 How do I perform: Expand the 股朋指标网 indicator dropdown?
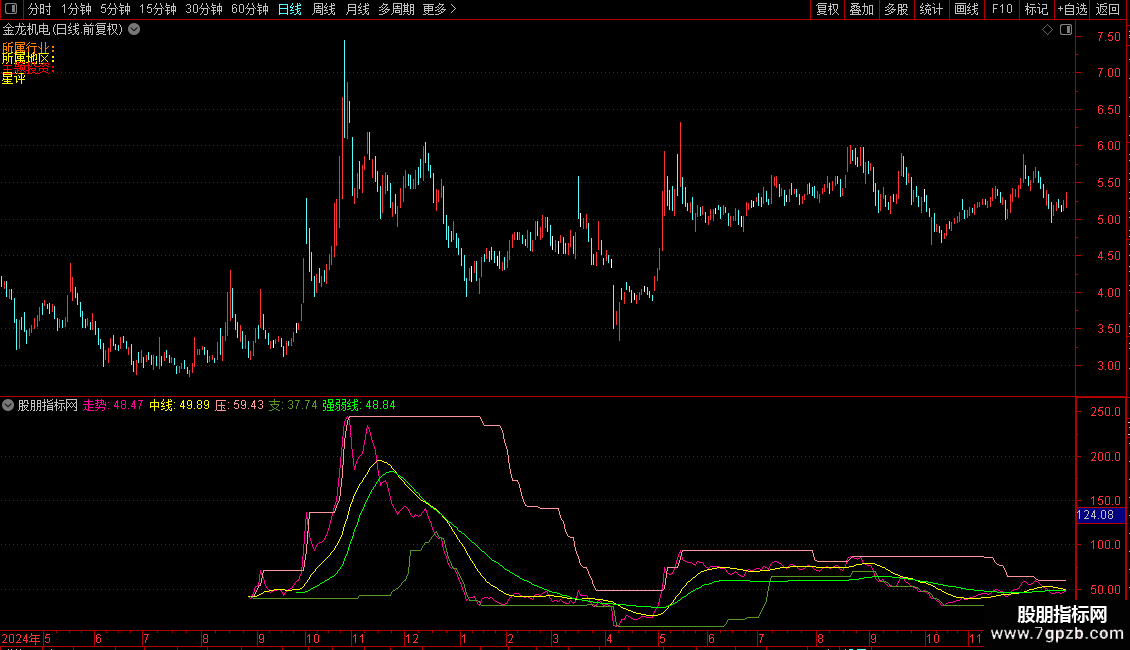pos(9,405)
